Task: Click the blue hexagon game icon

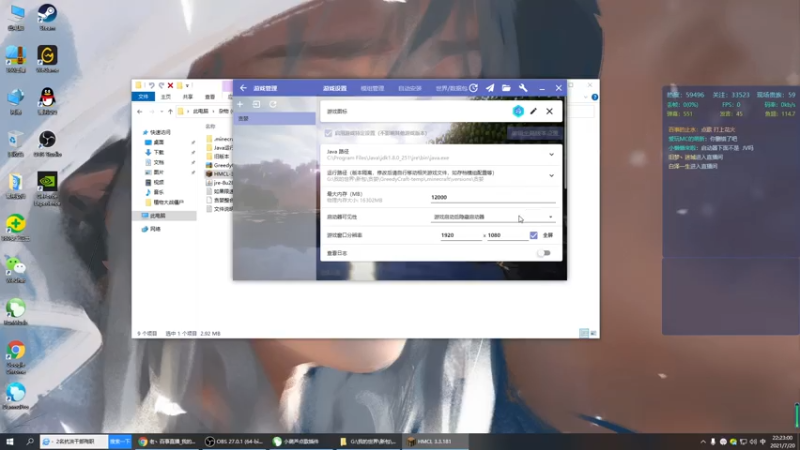Action: point(518,111)
